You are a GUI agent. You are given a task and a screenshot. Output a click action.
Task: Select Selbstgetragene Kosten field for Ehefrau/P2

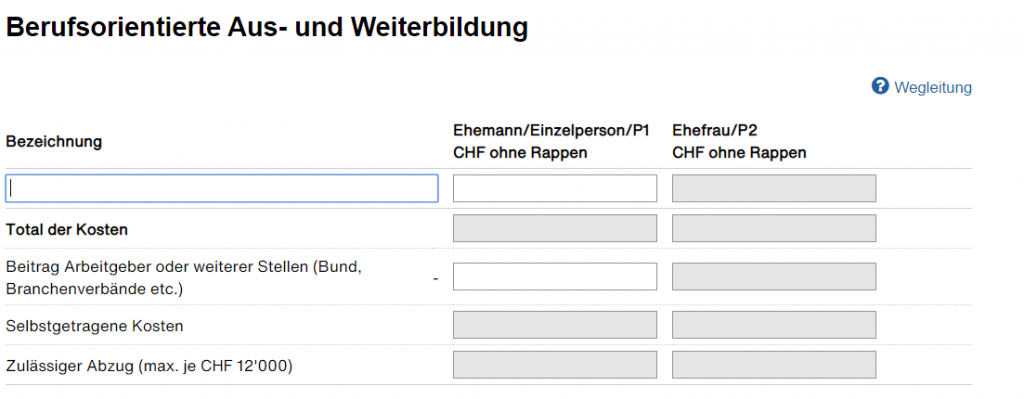point(774,325)
